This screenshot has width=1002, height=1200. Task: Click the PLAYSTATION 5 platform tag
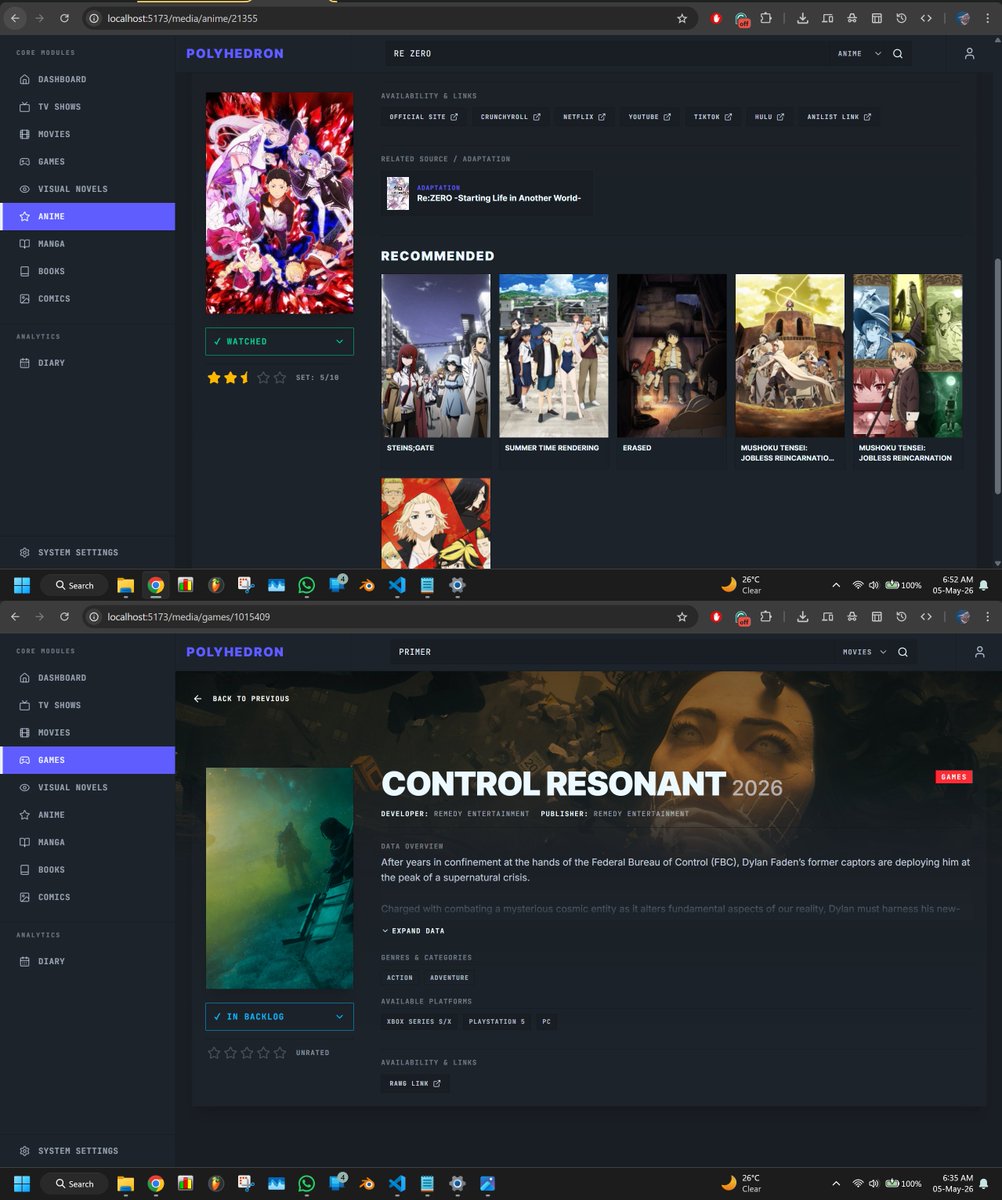pos(496,1022)
